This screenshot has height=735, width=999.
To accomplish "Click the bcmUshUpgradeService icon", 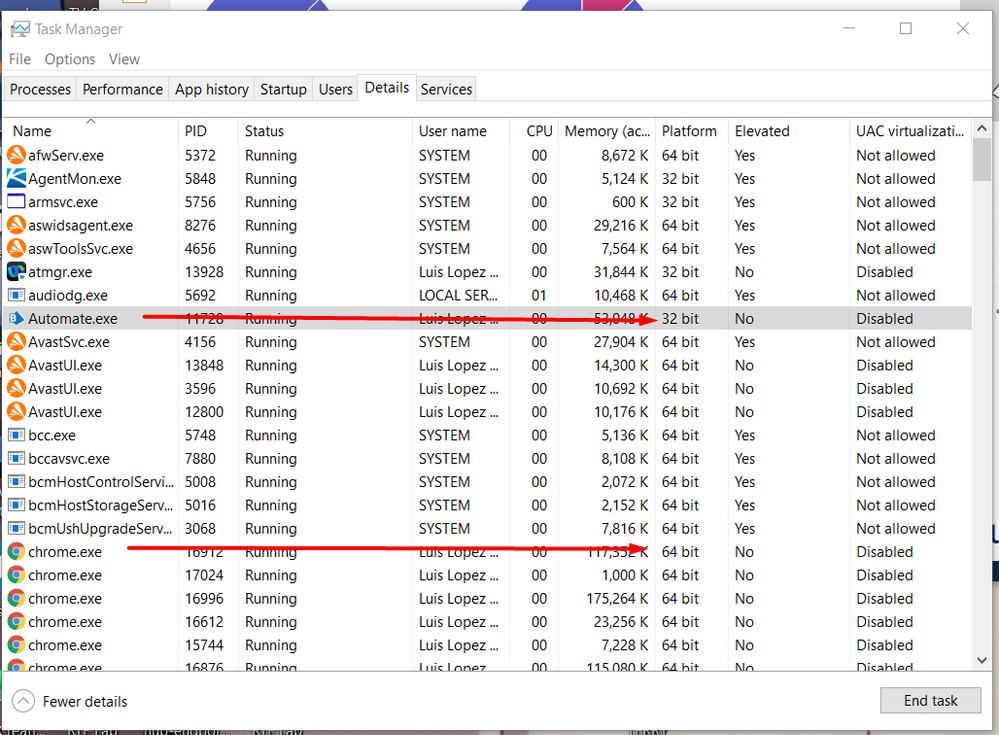I will 16,529.
